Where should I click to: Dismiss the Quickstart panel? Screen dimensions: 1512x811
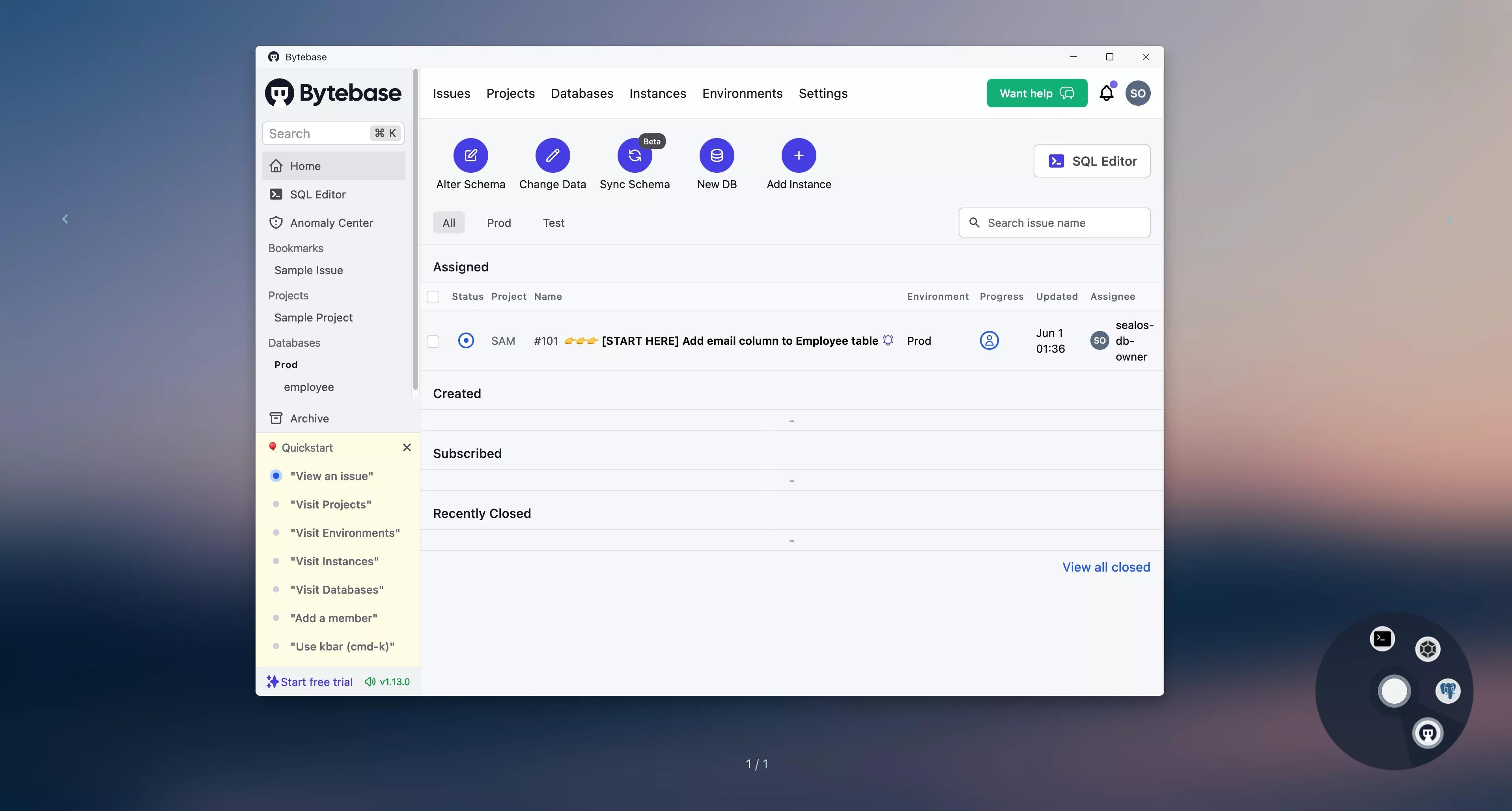pyautogui.click(x=407, y=447)
